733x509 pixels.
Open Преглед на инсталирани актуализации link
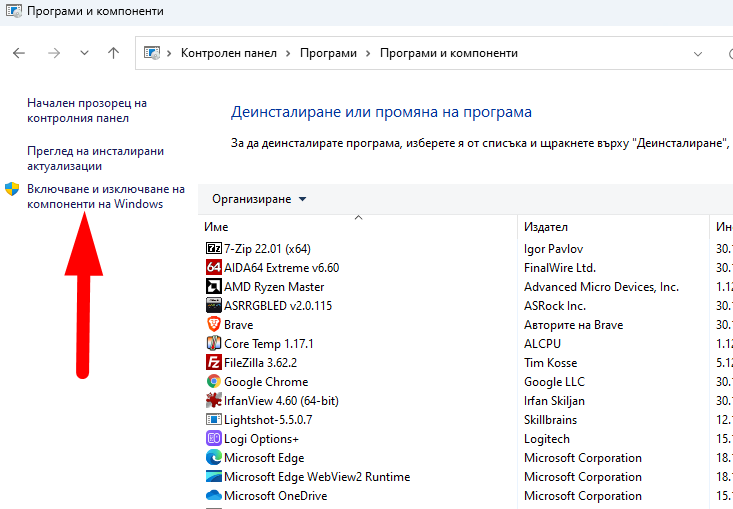coord(95,158)
